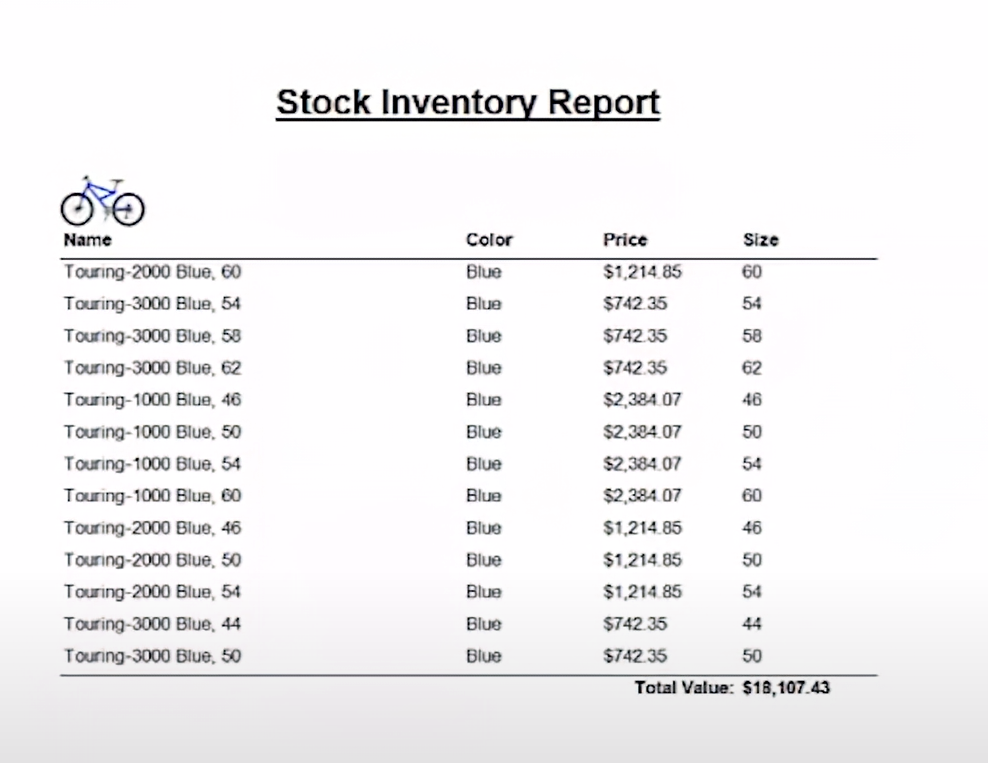Click the size 44 cell value

(x=752, y=624)
